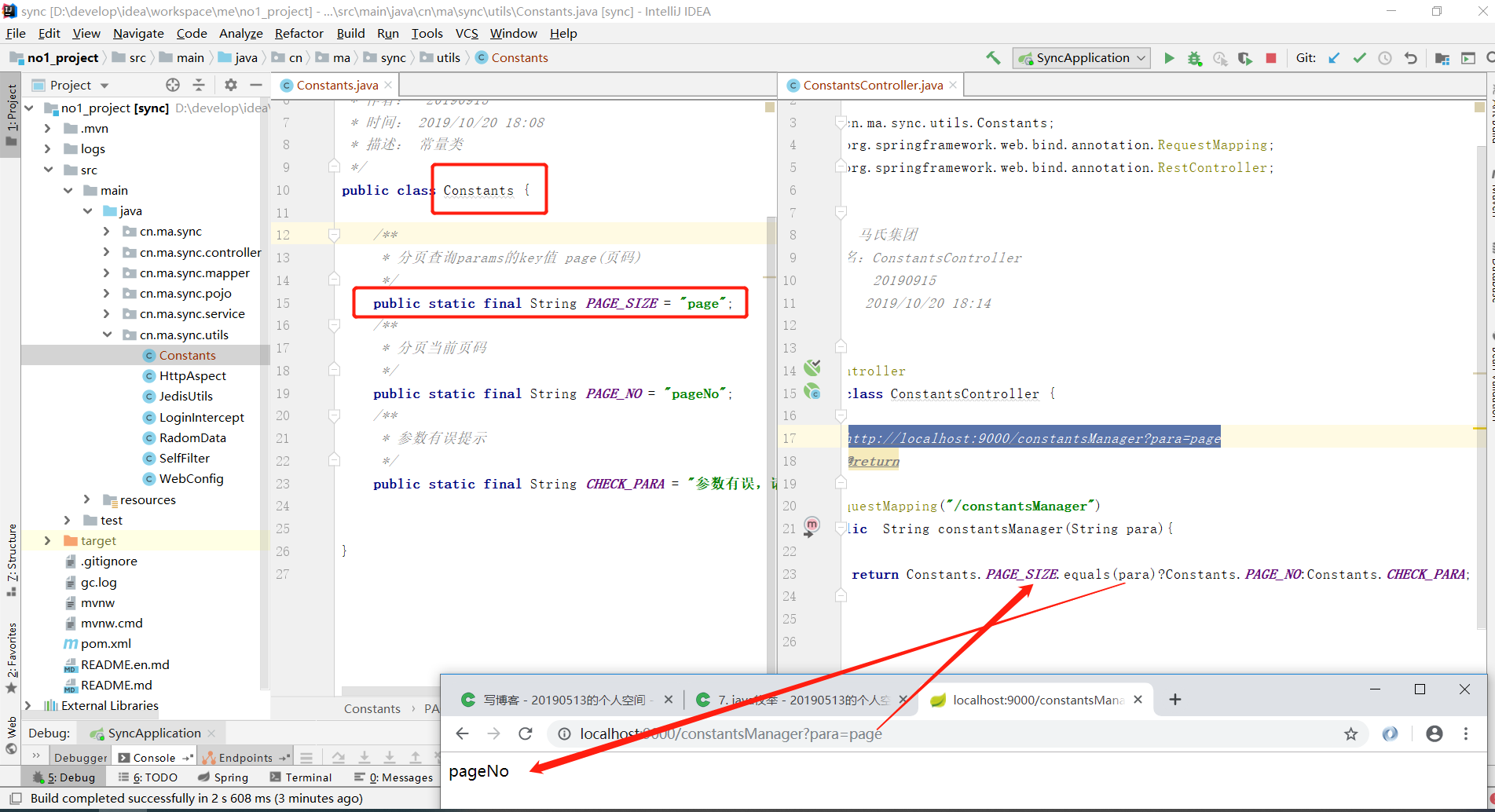Open Project panel settings gear
This screenshot has height=812, width=1495.
230,85
